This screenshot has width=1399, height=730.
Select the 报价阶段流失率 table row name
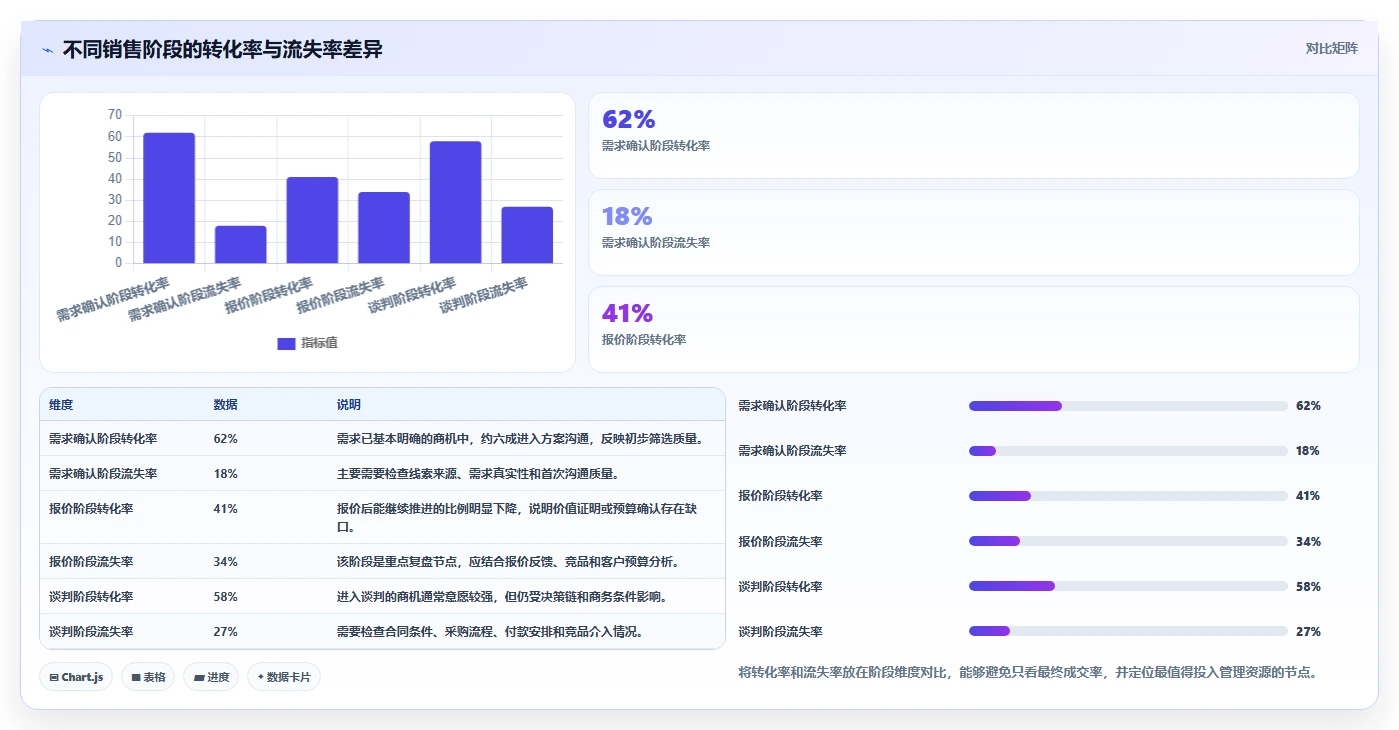[91, 562]
